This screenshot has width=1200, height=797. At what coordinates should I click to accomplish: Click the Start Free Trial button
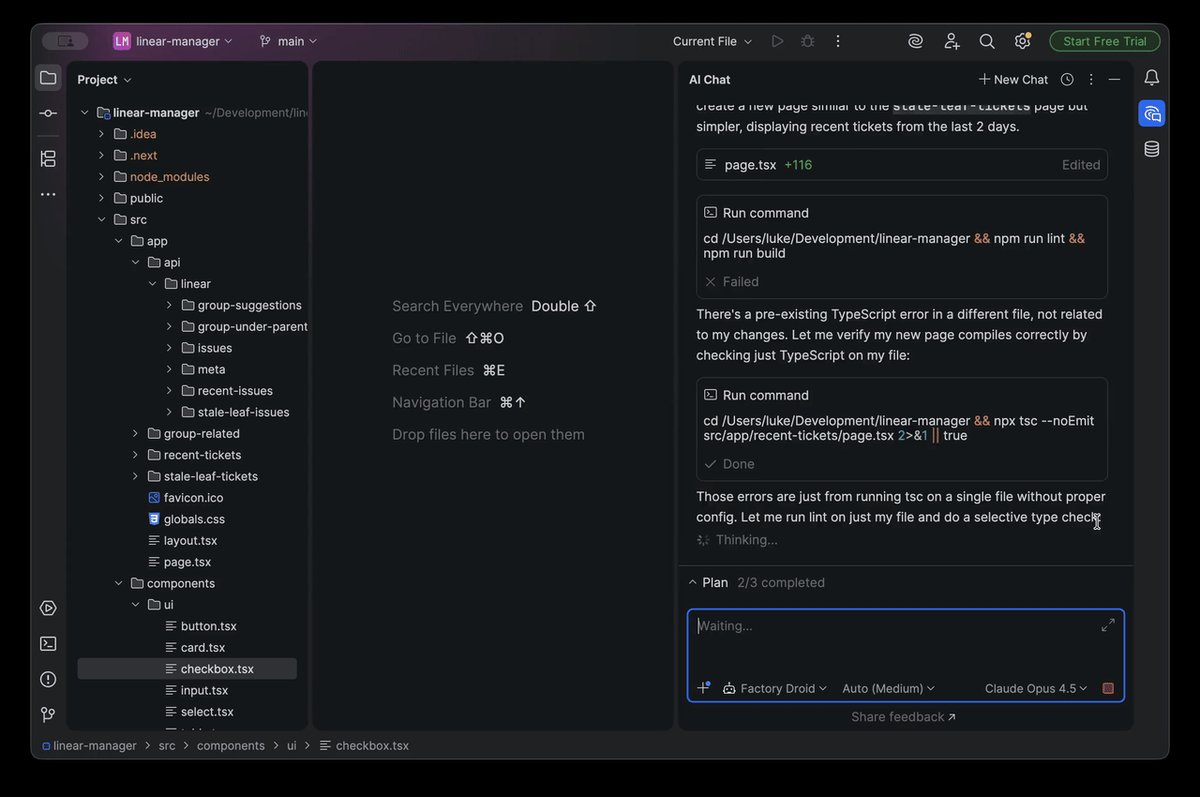pyautogui.click(x=1104, y=41)
